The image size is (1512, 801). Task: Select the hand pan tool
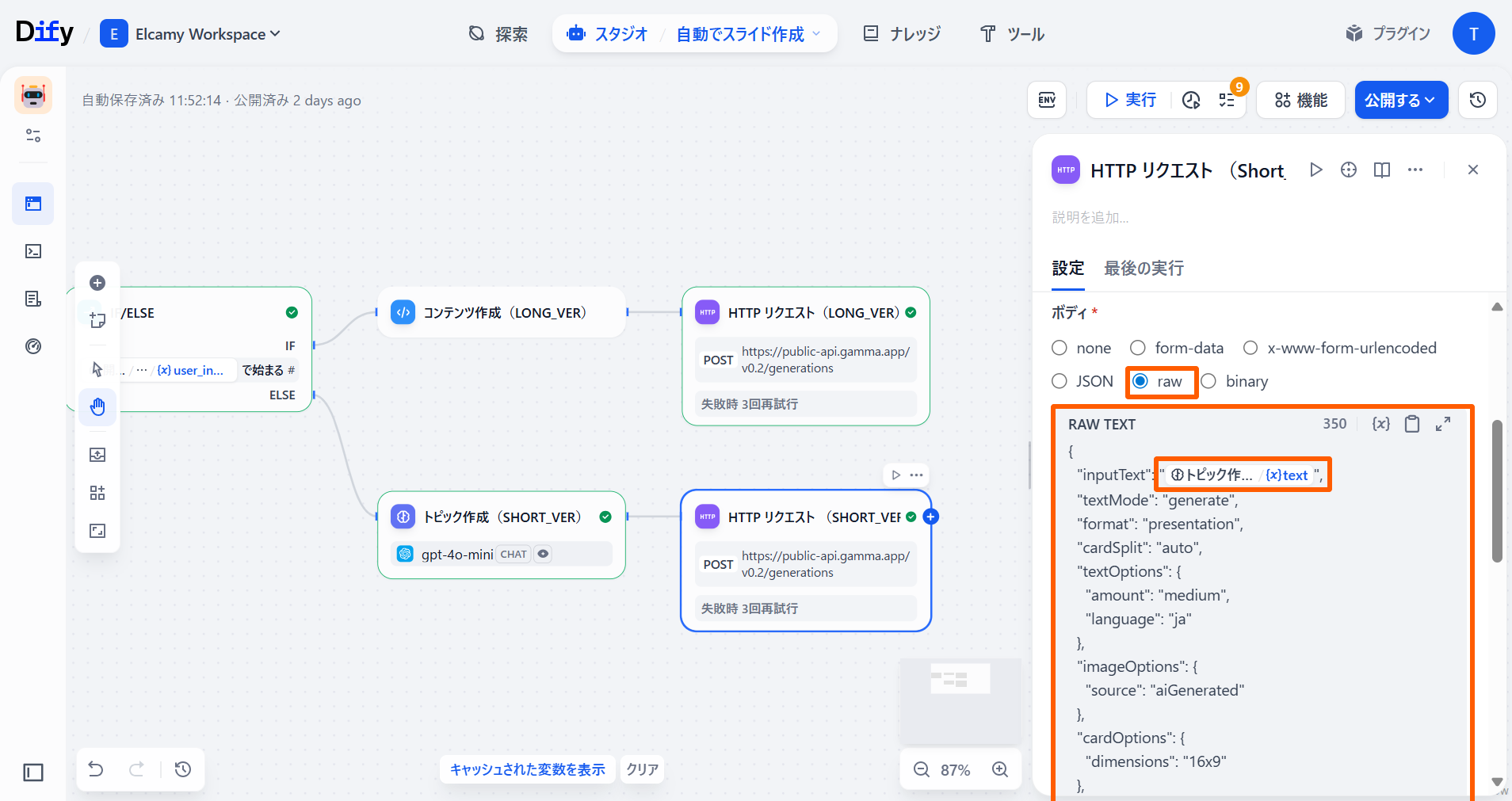pyautogui.click(x=97, y=407)
